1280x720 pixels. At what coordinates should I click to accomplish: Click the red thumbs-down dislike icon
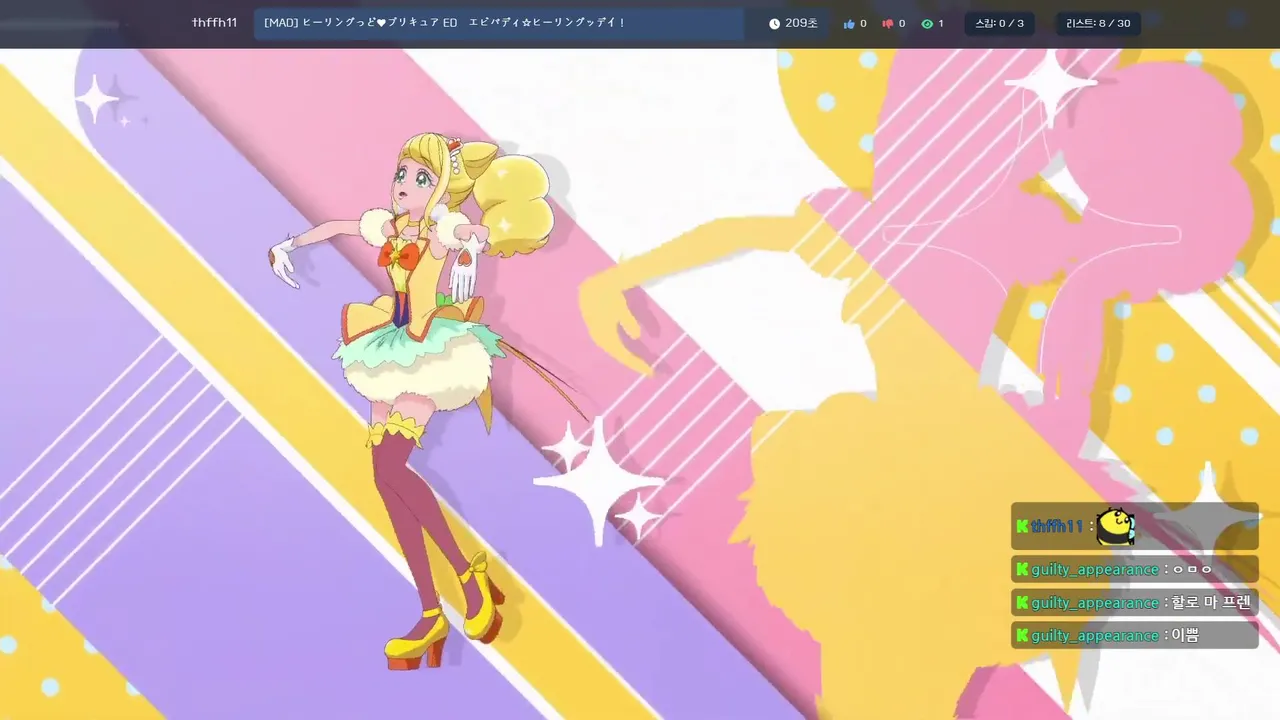coord(887,23)
